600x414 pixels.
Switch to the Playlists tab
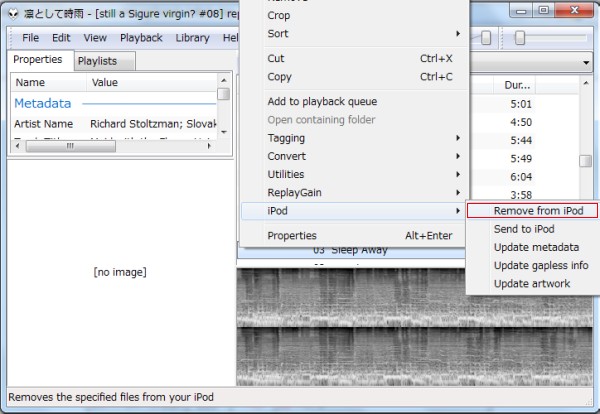[x=103, y=61]
